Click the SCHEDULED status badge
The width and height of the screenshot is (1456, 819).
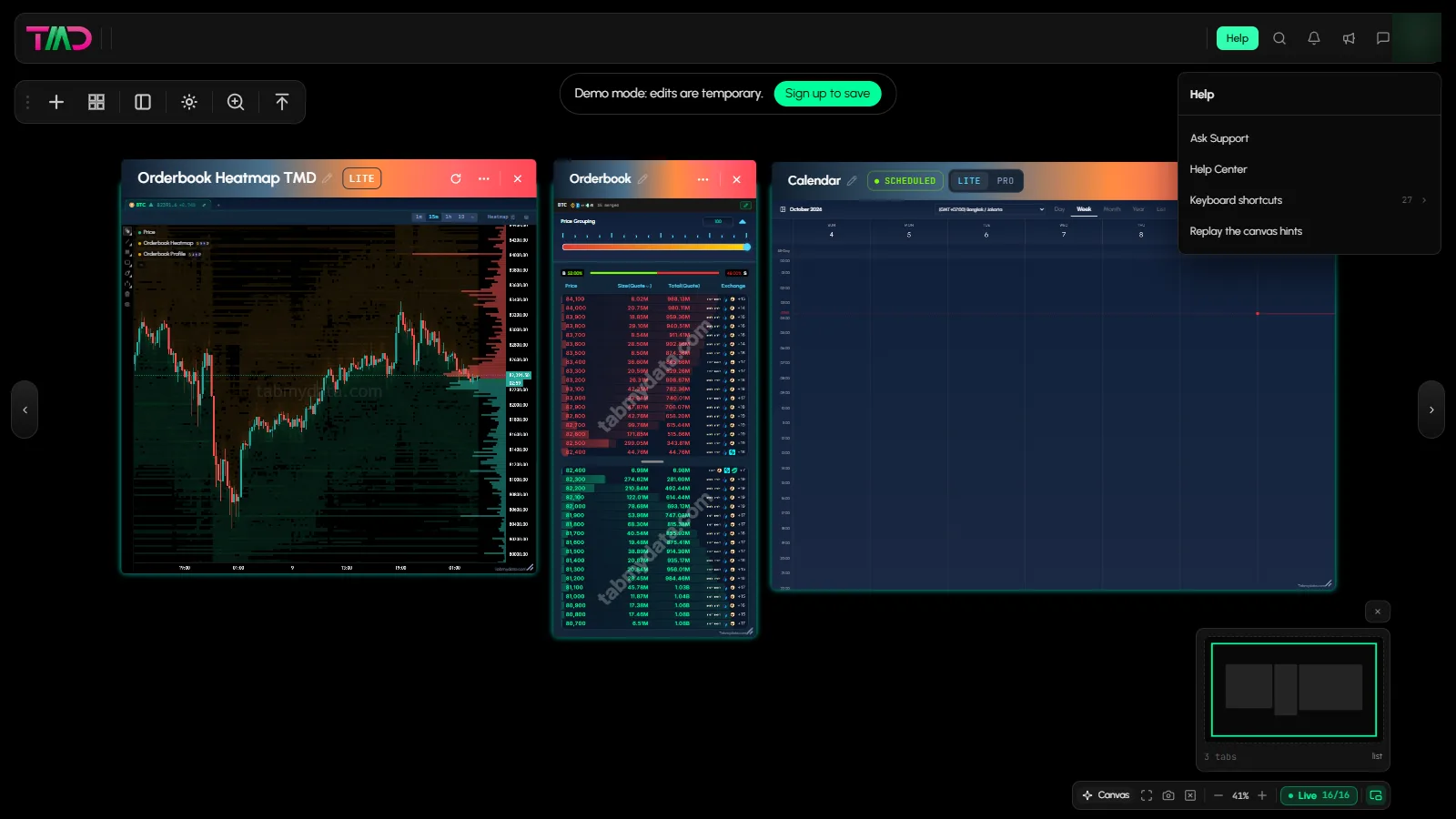tap(905, 181)
